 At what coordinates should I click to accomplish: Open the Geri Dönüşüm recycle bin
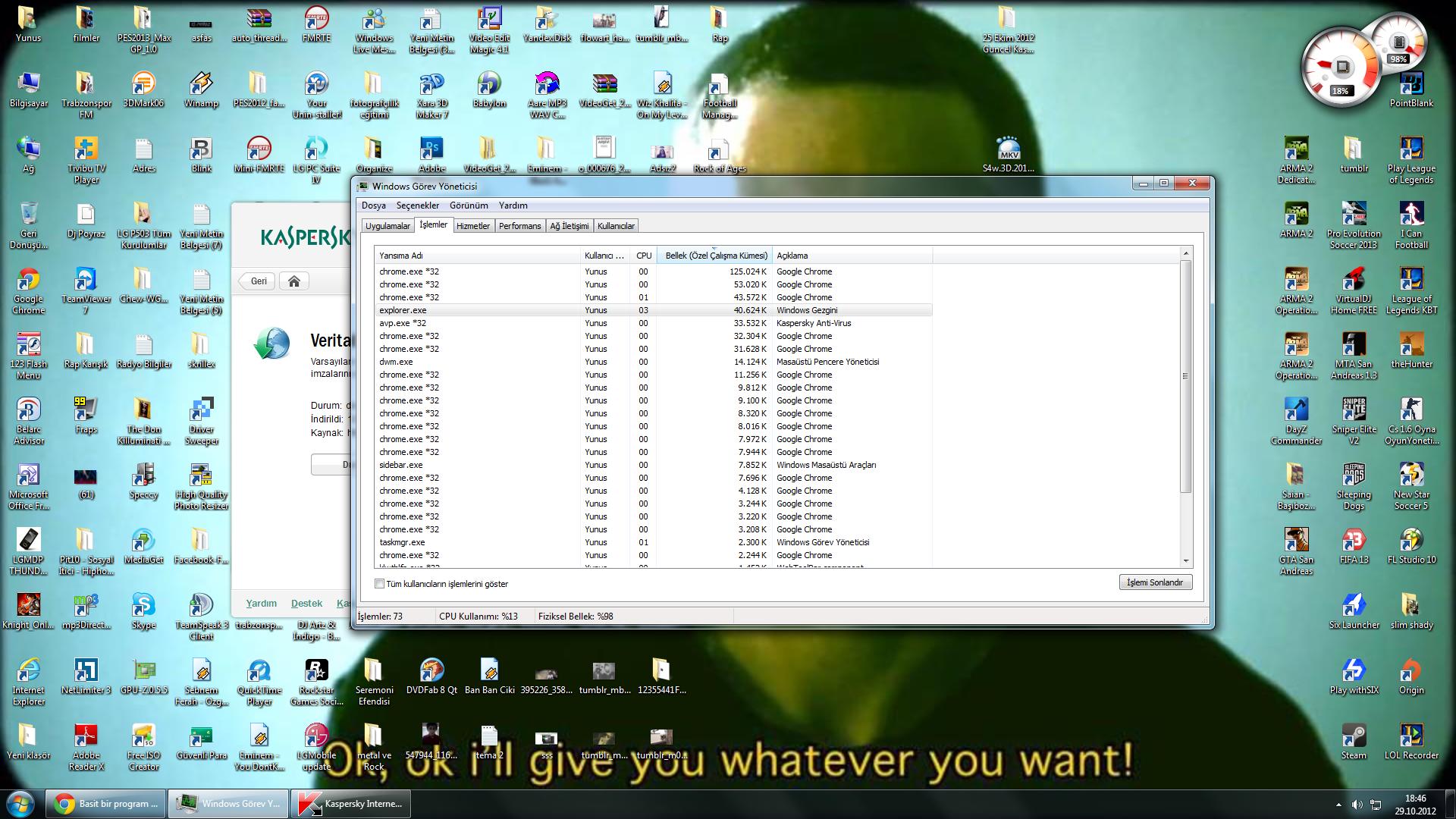29,225
